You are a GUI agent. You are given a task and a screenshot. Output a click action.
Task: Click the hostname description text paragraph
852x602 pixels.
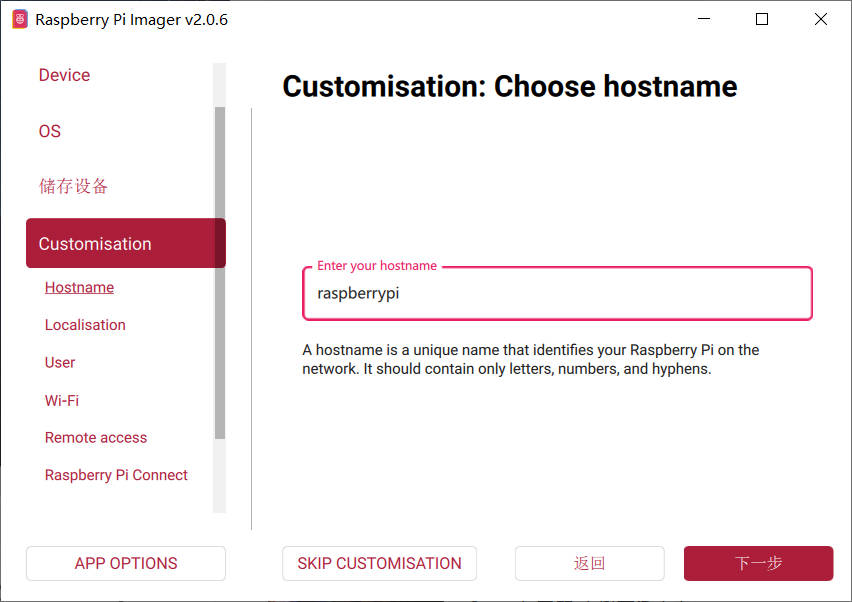click(x=530, y=359)
